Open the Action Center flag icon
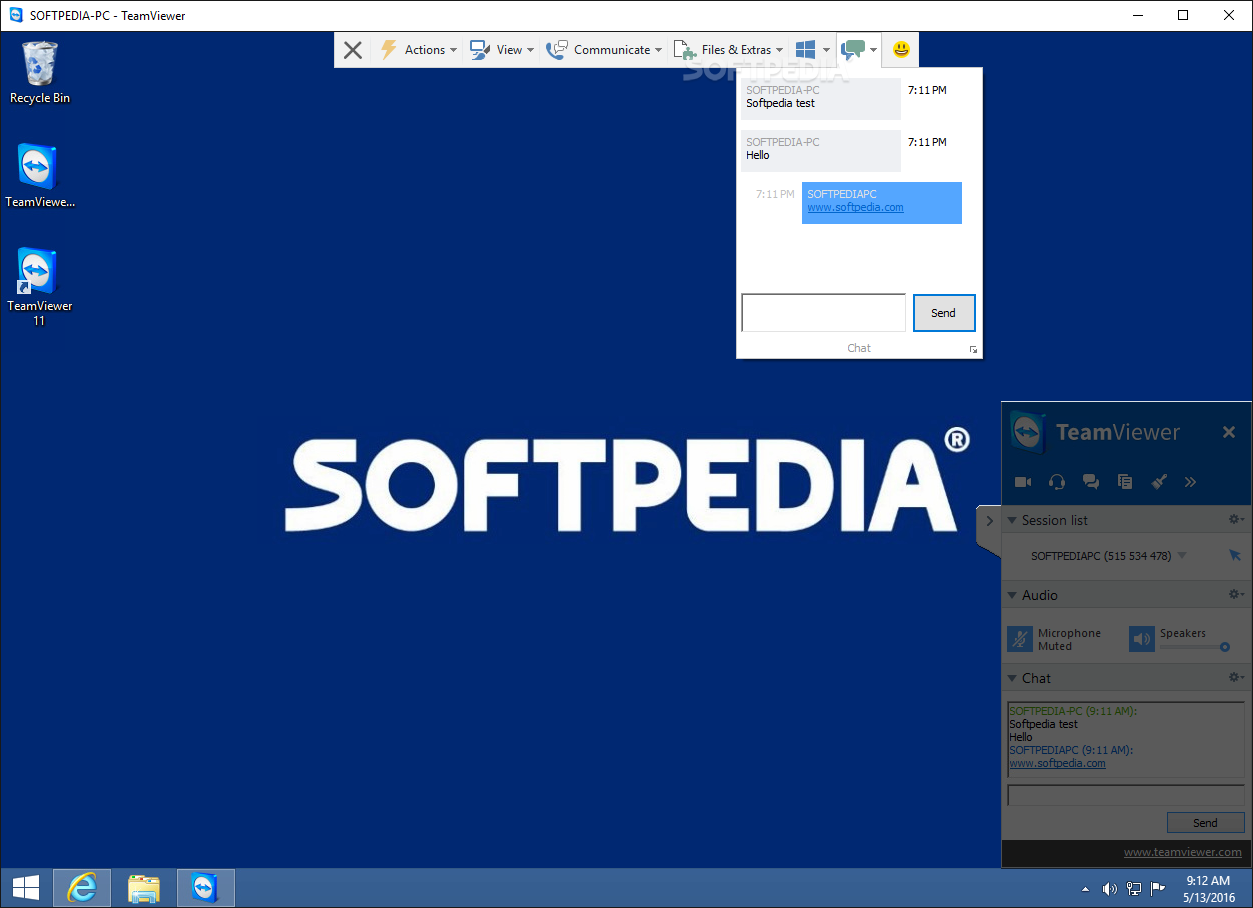Image resolution: width=1253 pixels, height=908 pixels. [x=1158, y=888]
